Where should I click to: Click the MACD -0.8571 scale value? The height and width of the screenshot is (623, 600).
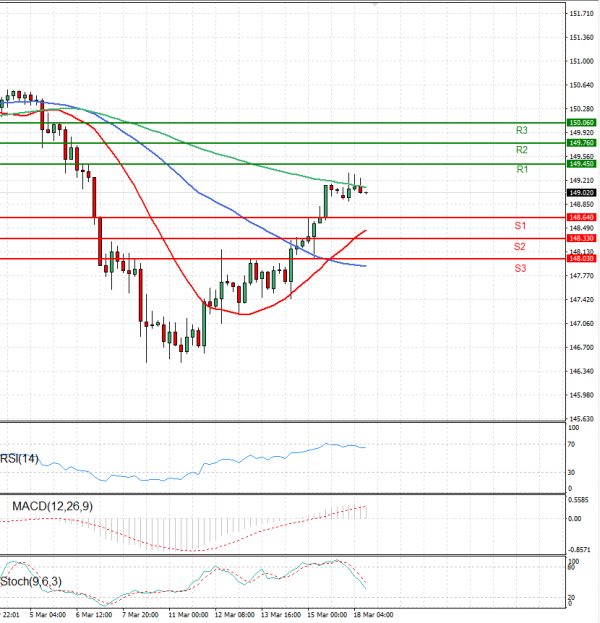[x=579, y=550]
